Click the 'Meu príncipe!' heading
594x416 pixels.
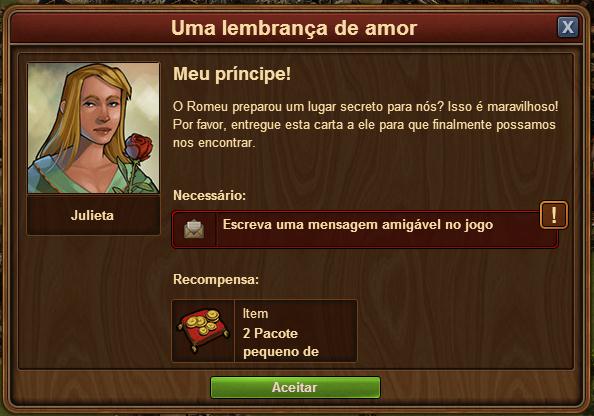[232, 74]
